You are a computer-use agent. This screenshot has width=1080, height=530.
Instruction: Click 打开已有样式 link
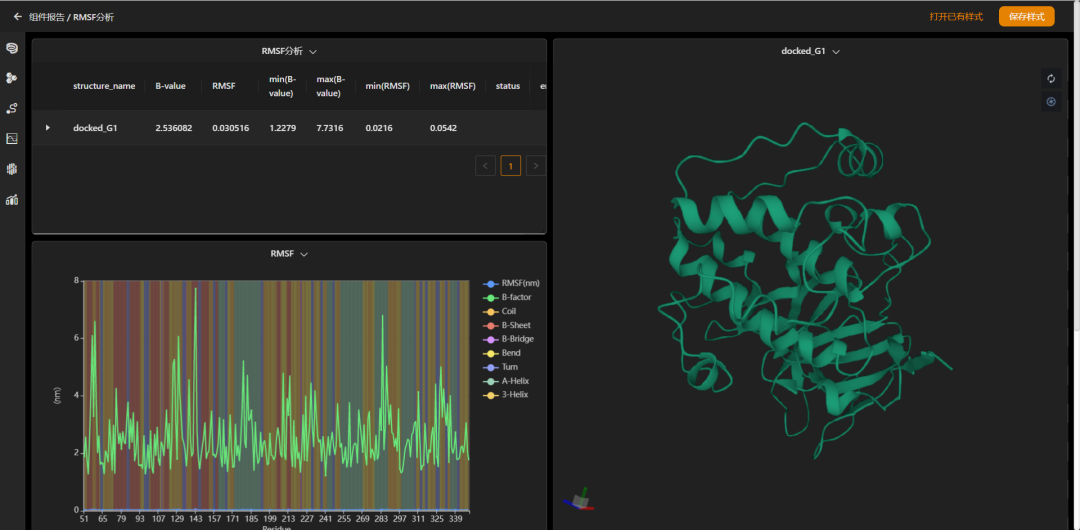[x=955, y=17]
